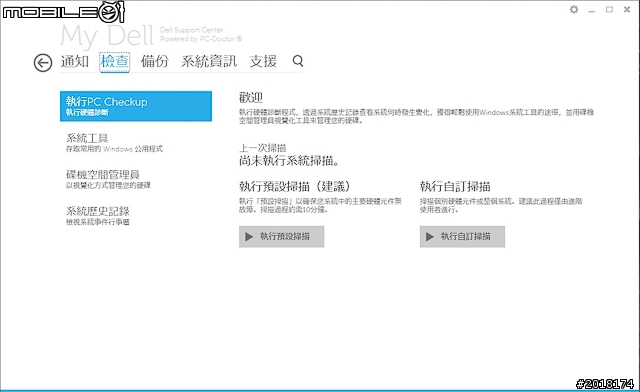Open 系統工具 in sidebar
The height and width of the screenshot is (392, 640).
(114, 143)
